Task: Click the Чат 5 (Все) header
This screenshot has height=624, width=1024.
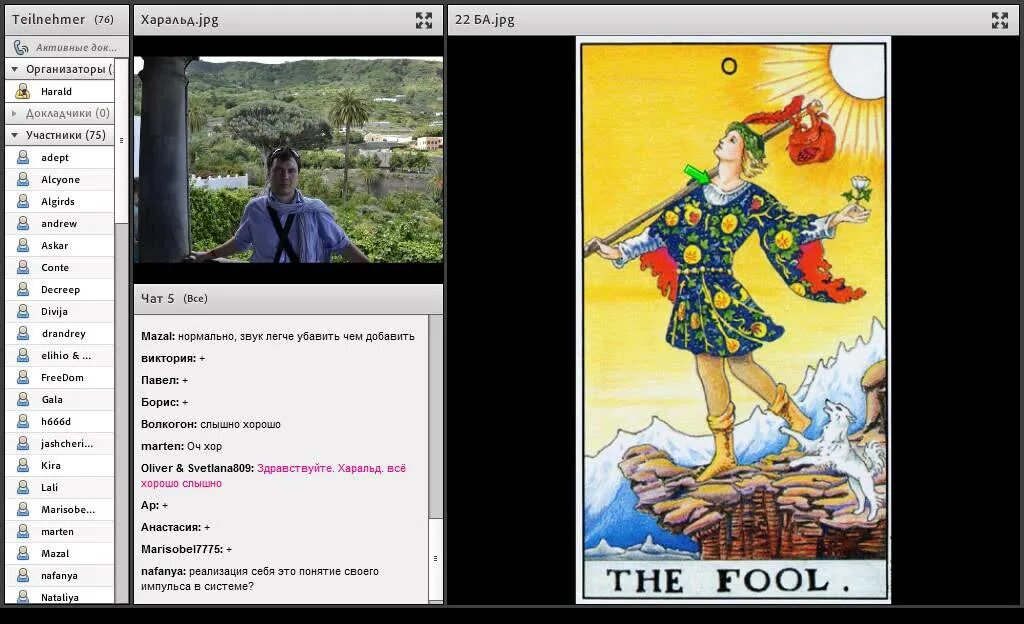Action: point(174,298)
